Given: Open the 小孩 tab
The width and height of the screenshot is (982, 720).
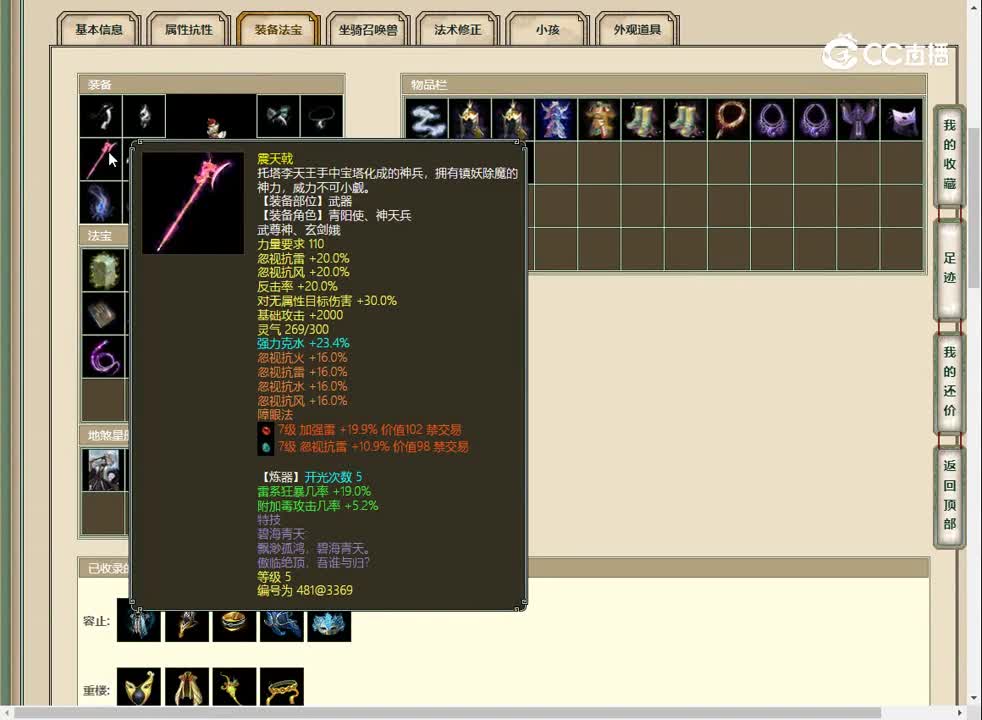Looking at the screenshot, I should pos(547,29).
